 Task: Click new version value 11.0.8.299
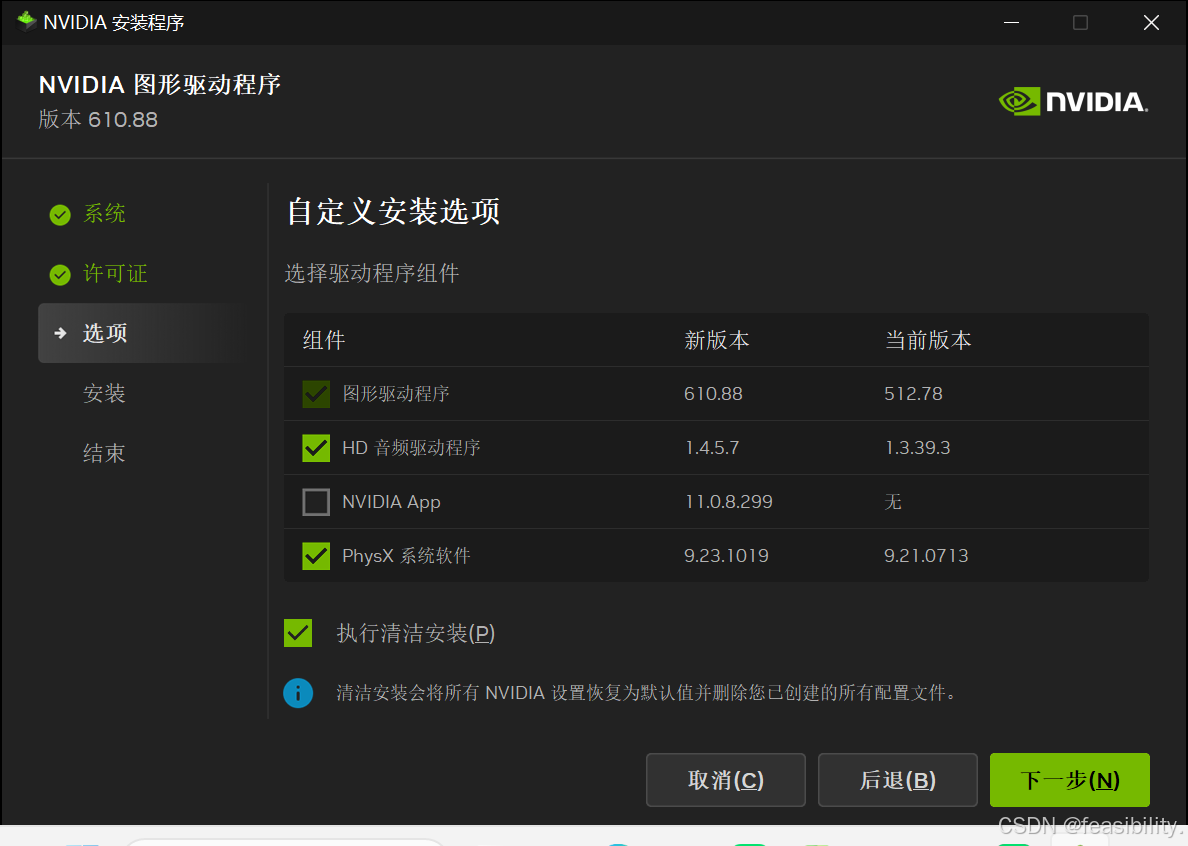point(729,501)
